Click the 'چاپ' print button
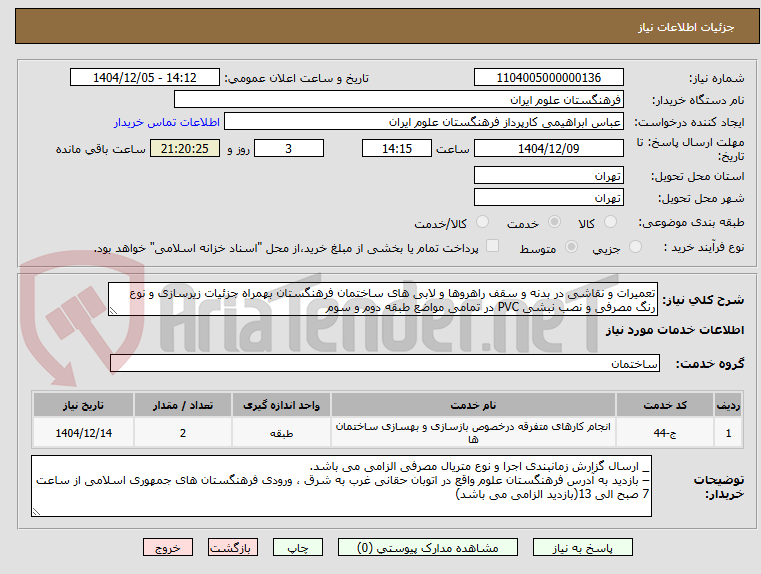This screenshot has height=574, width=761. click(x=298, y=547)
